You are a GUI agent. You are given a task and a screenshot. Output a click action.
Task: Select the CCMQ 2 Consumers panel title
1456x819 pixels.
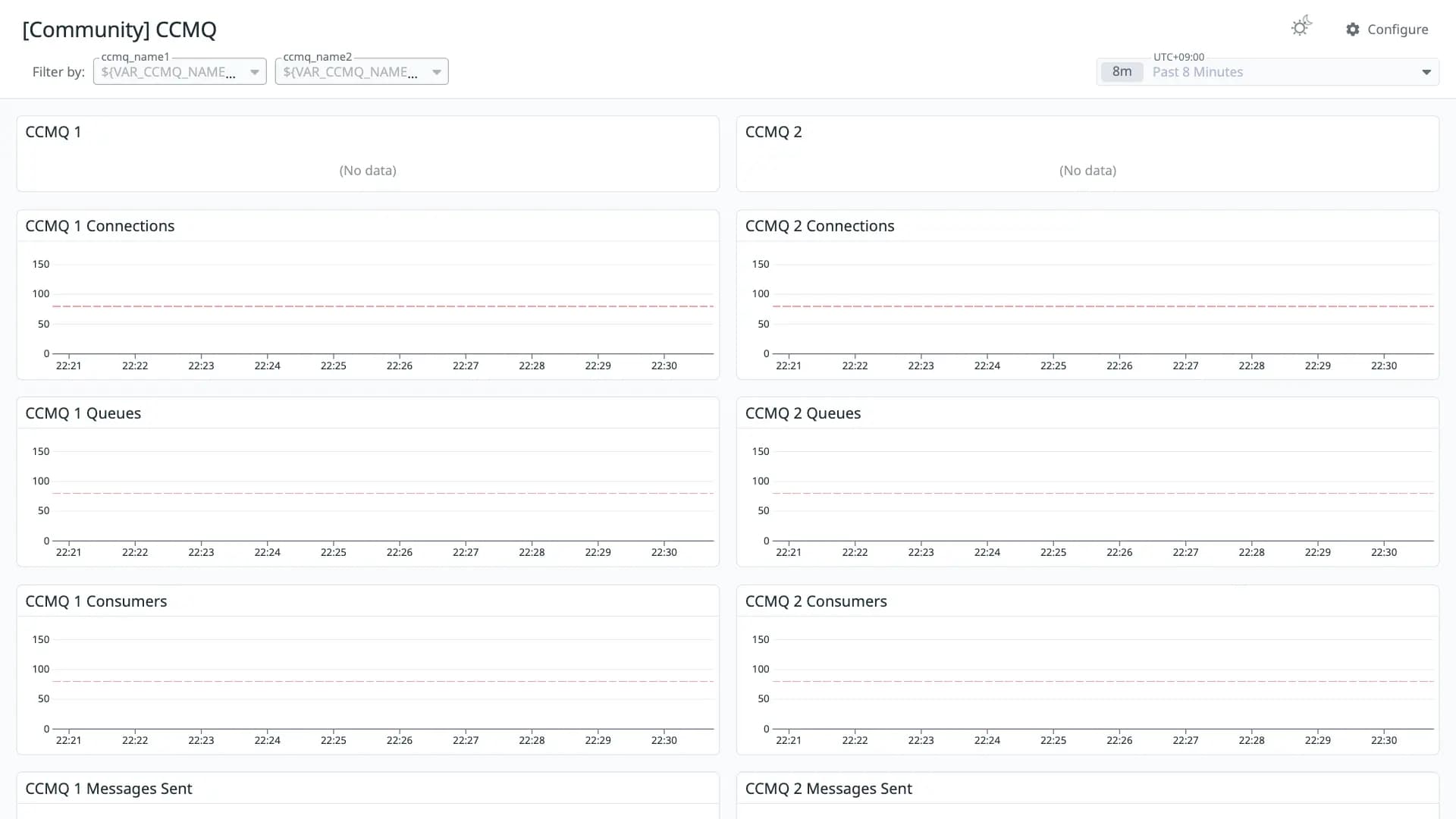[x=816, y=601]
